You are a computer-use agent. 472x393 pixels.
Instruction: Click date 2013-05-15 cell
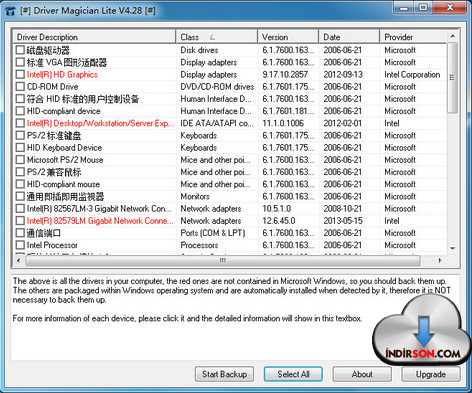[343, 221]
